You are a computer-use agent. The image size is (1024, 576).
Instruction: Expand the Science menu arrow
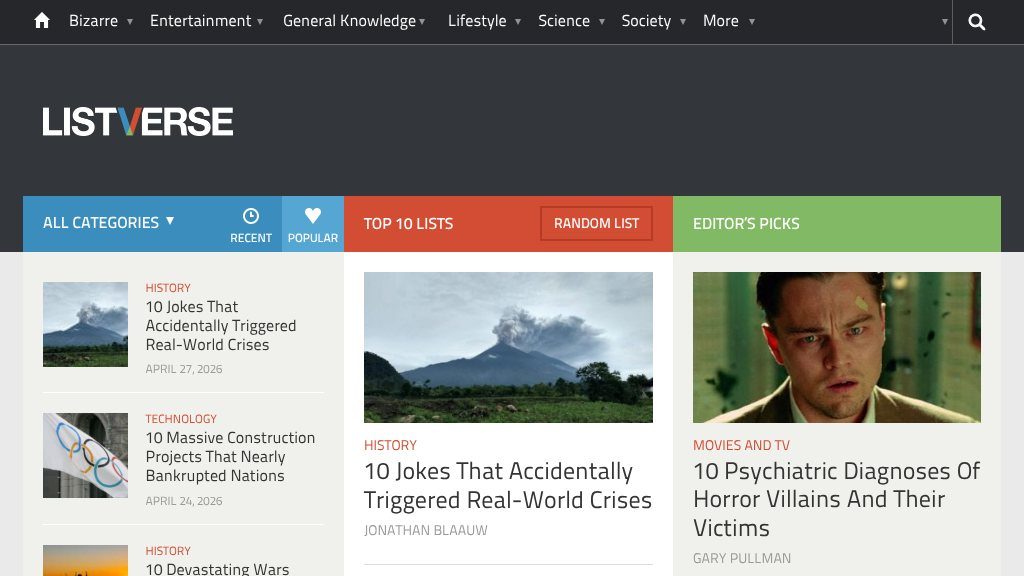click(x=602, y=22)
